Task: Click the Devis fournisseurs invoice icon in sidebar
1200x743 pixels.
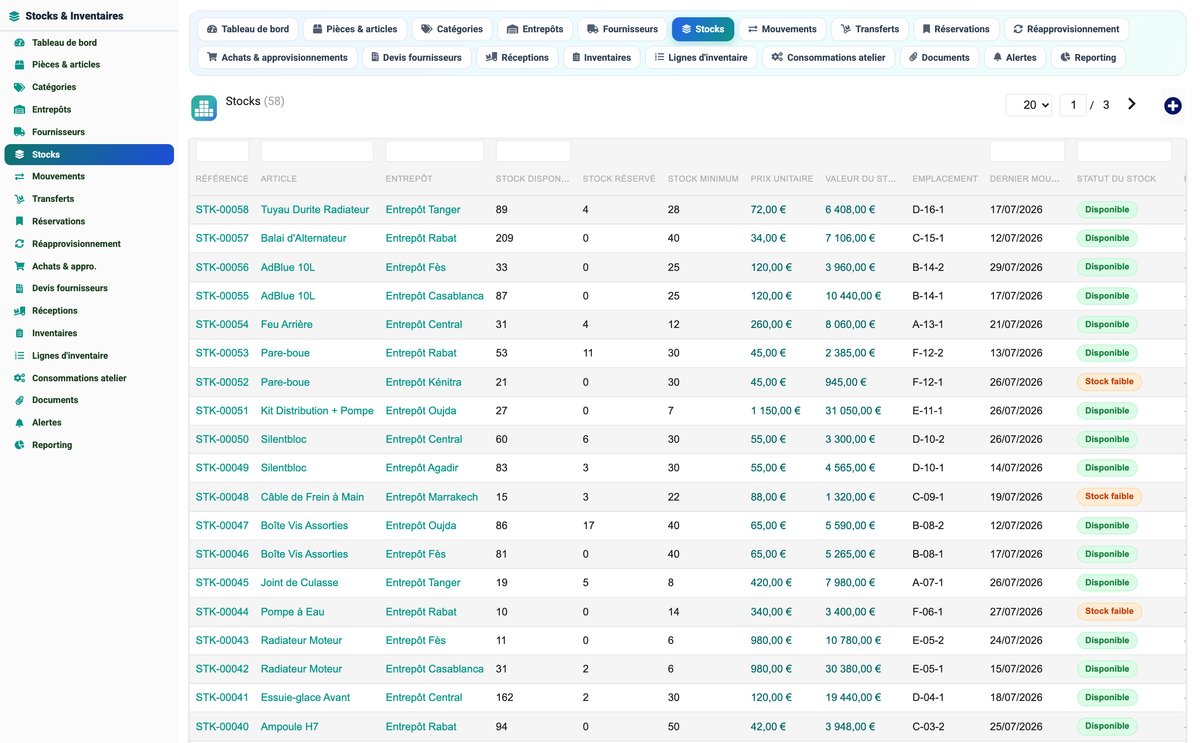Action: point(19,288)
